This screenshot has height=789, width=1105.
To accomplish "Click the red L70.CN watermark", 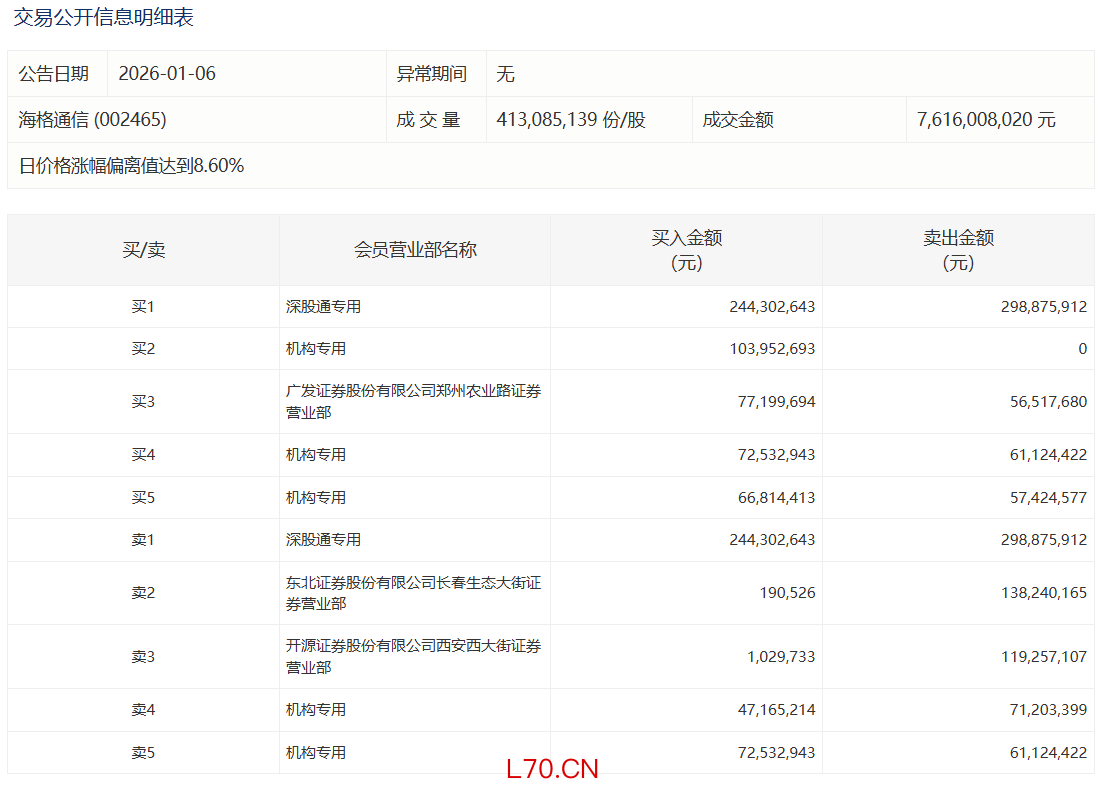I will [x=552, y=769].
